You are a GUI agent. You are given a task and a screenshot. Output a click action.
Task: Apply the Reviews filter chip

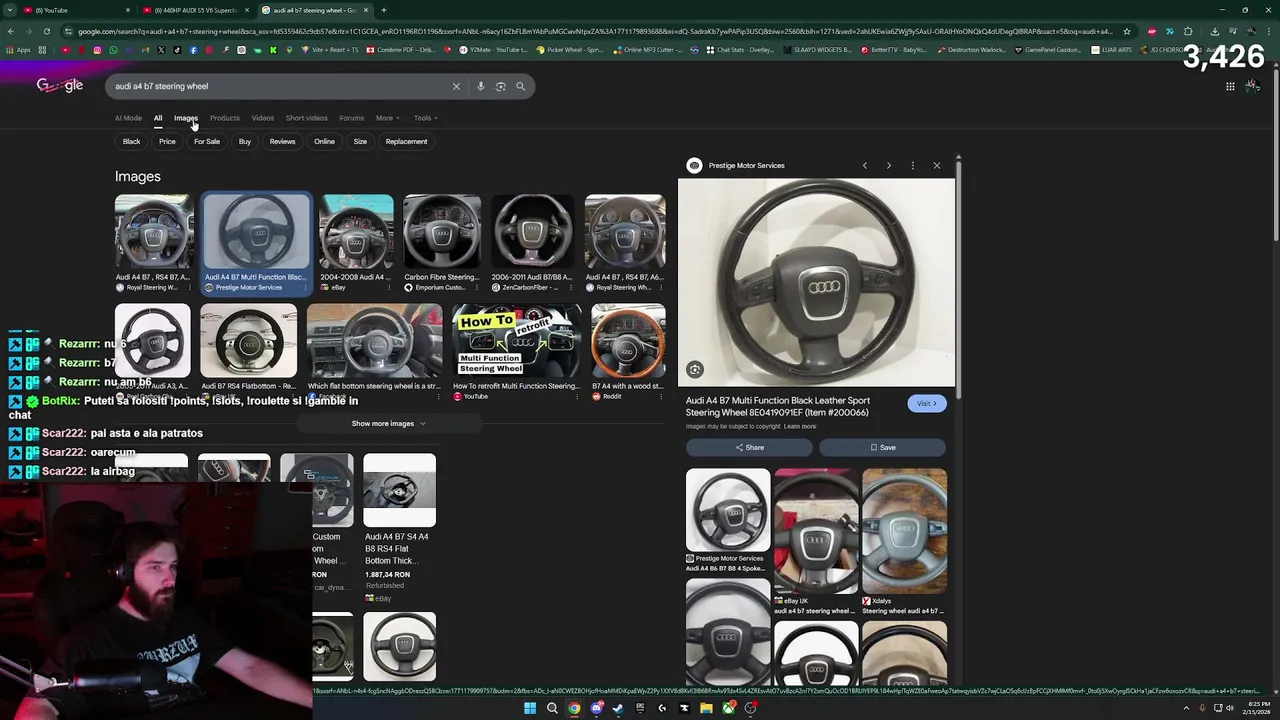(282, 141)
